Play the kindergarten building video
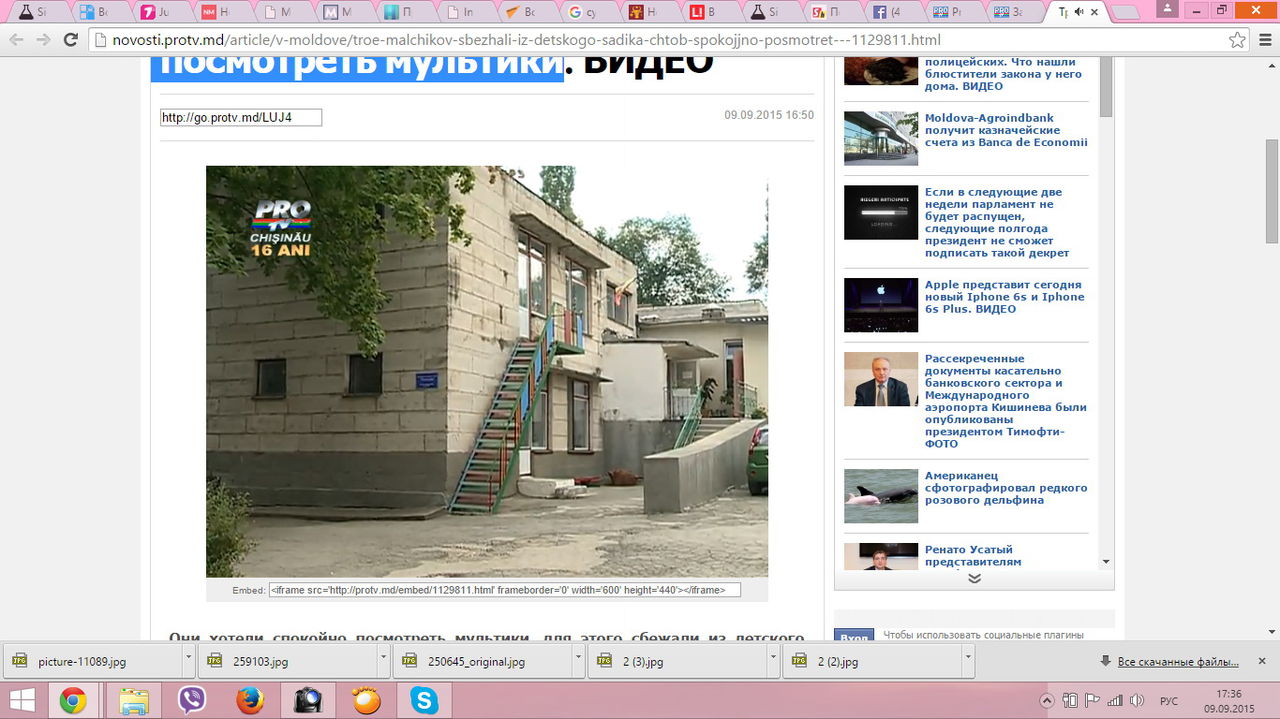 click(x=487, y=371)
